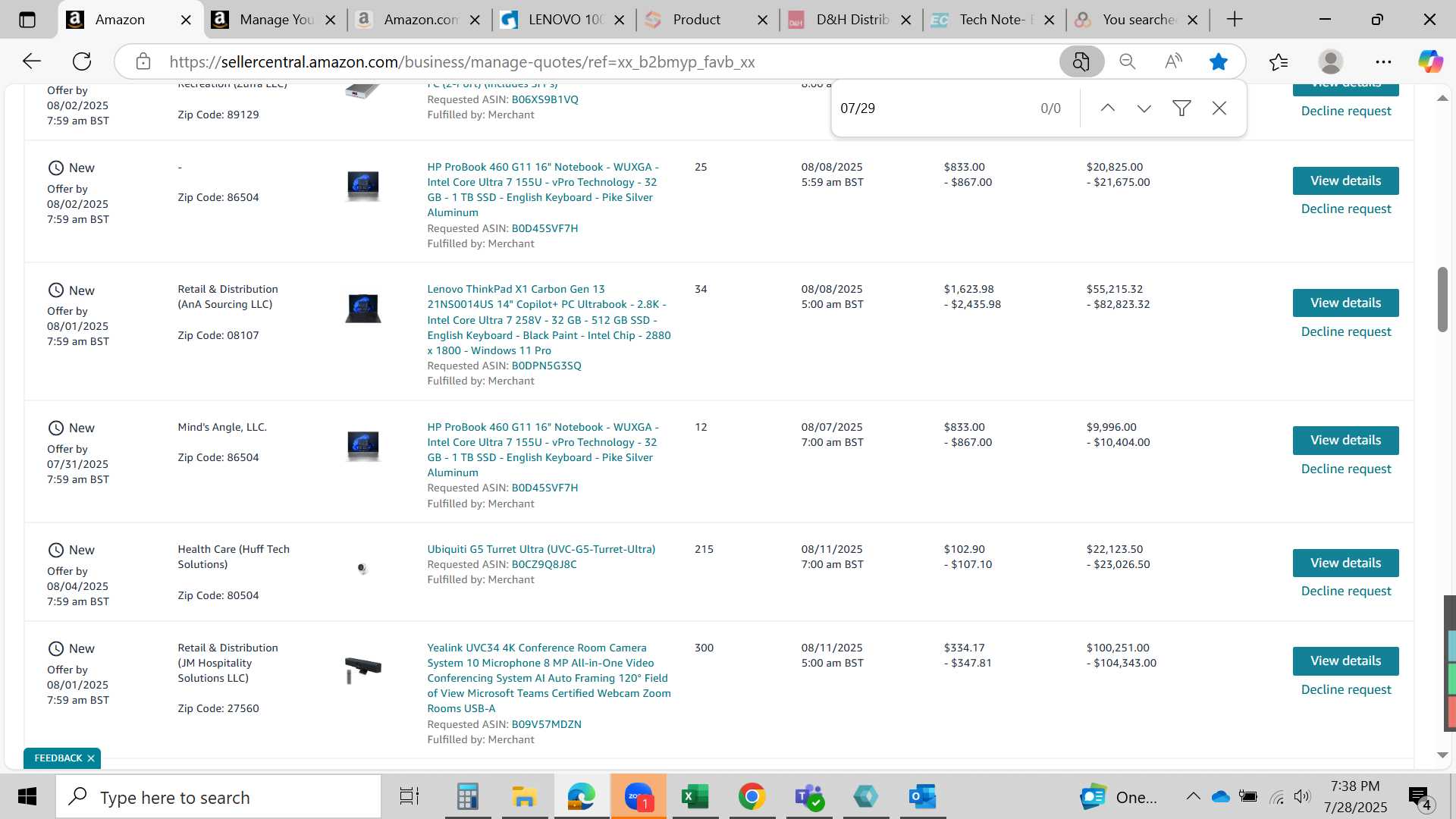1456x819 pixels.
Task: Open ASIN B0DPN5G3SQ link
Action: 546,366
